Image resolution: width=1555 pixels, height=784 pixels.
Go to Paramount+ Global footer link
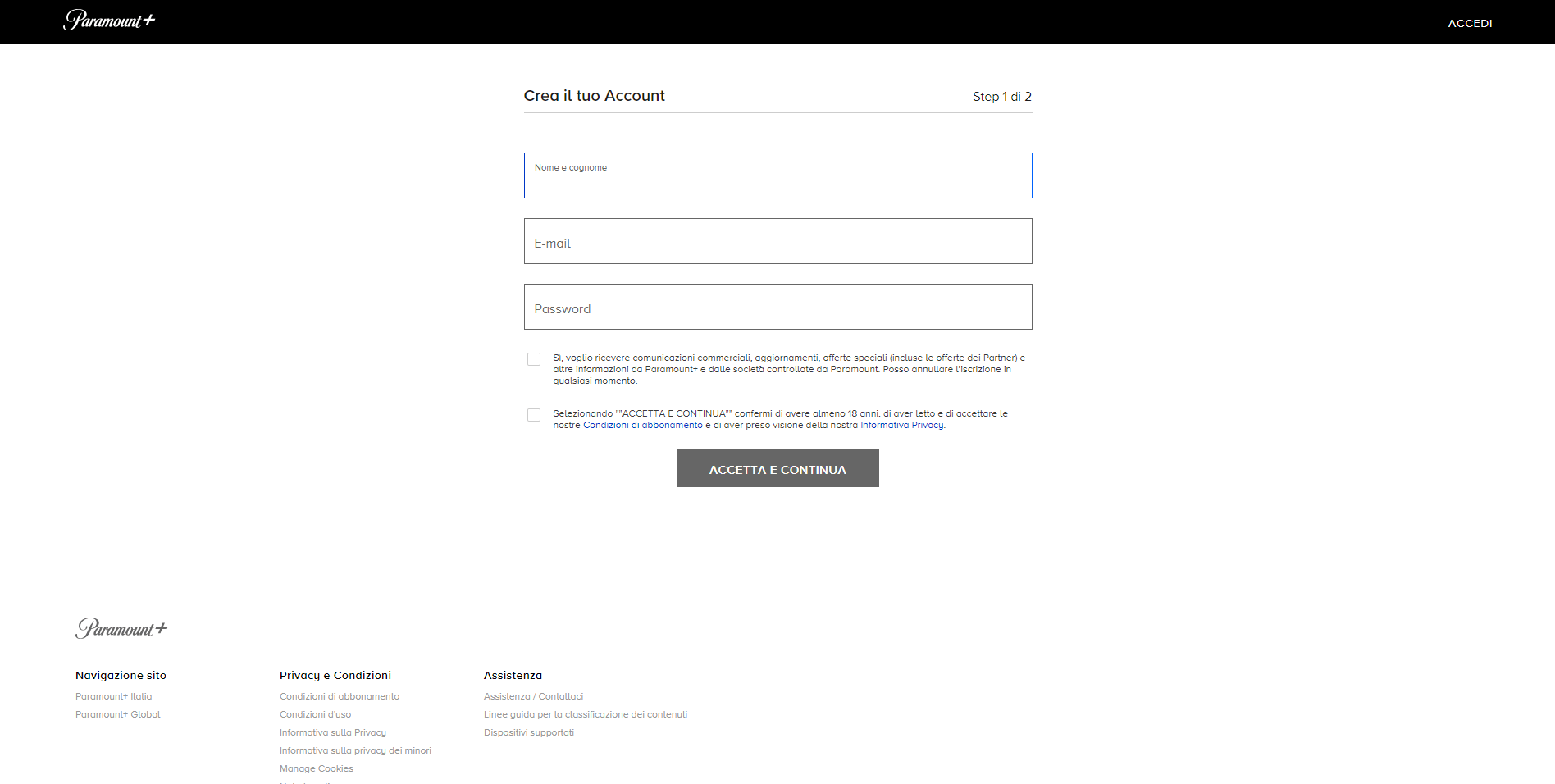coord(117,714)
